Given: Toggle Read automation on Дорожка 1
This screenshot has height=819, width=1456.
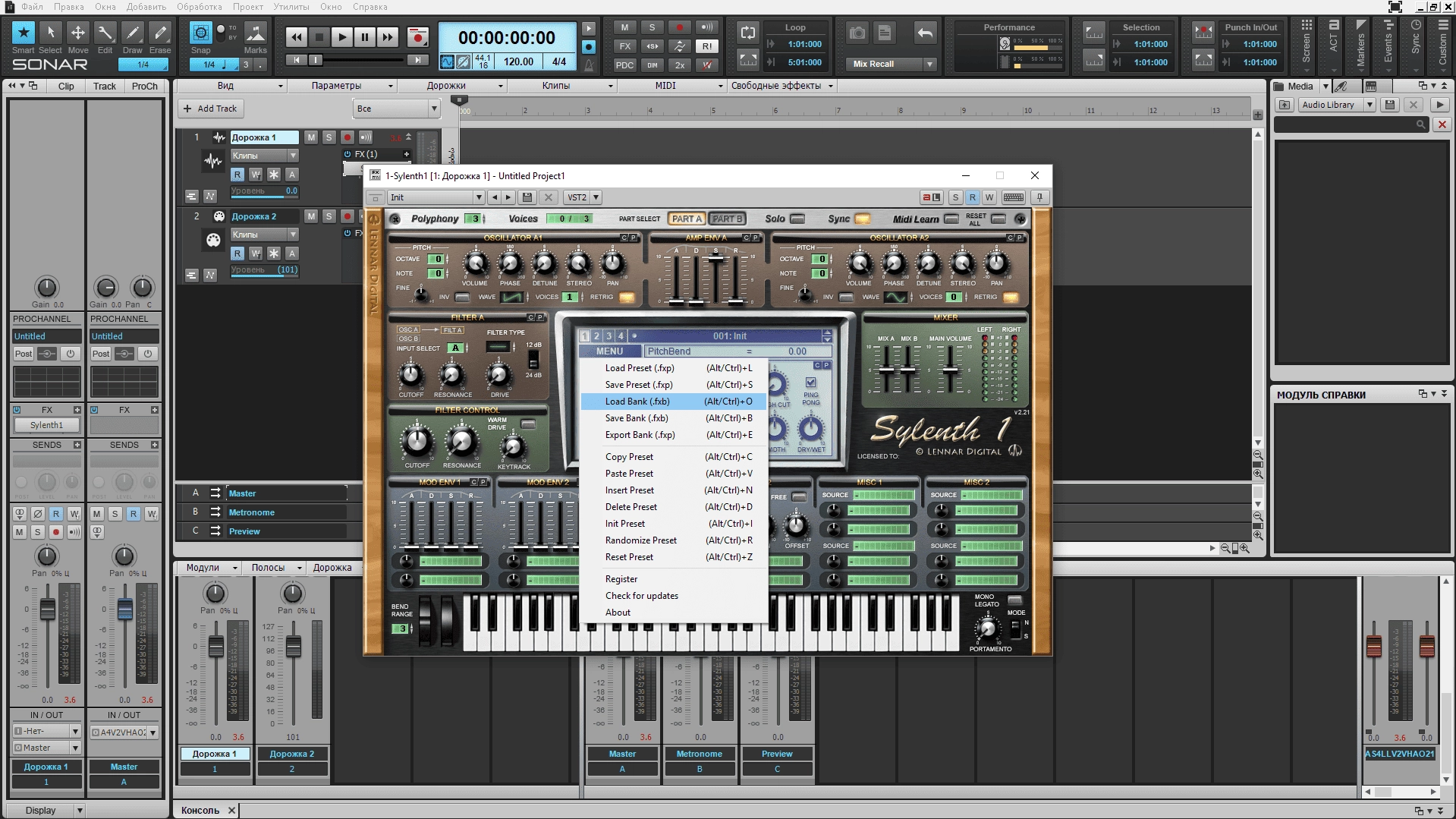Looking at the screenshot, I should [237, 175].
